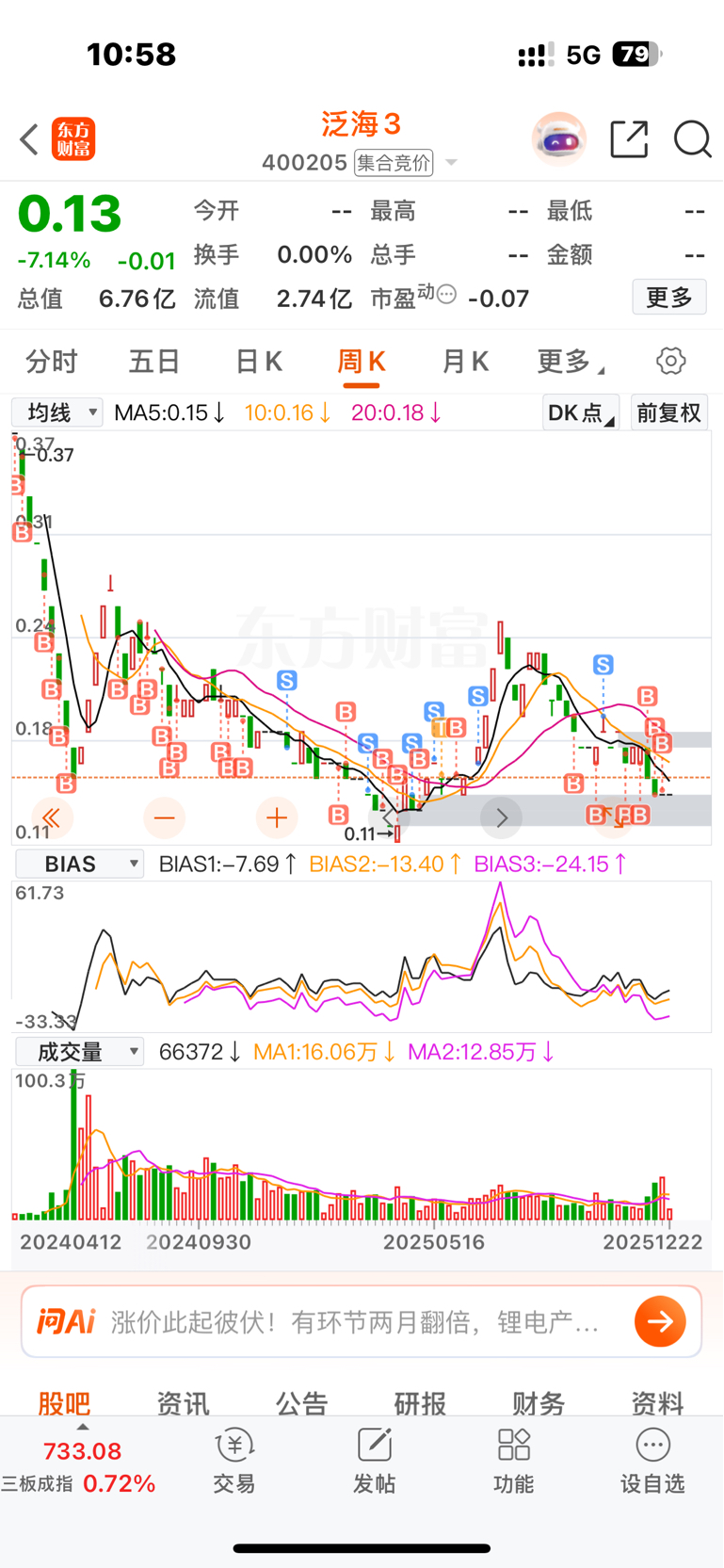724x1568 pixels.
Task: Tap the 20251222 date on the time axis
Action: pos(652,1242)
